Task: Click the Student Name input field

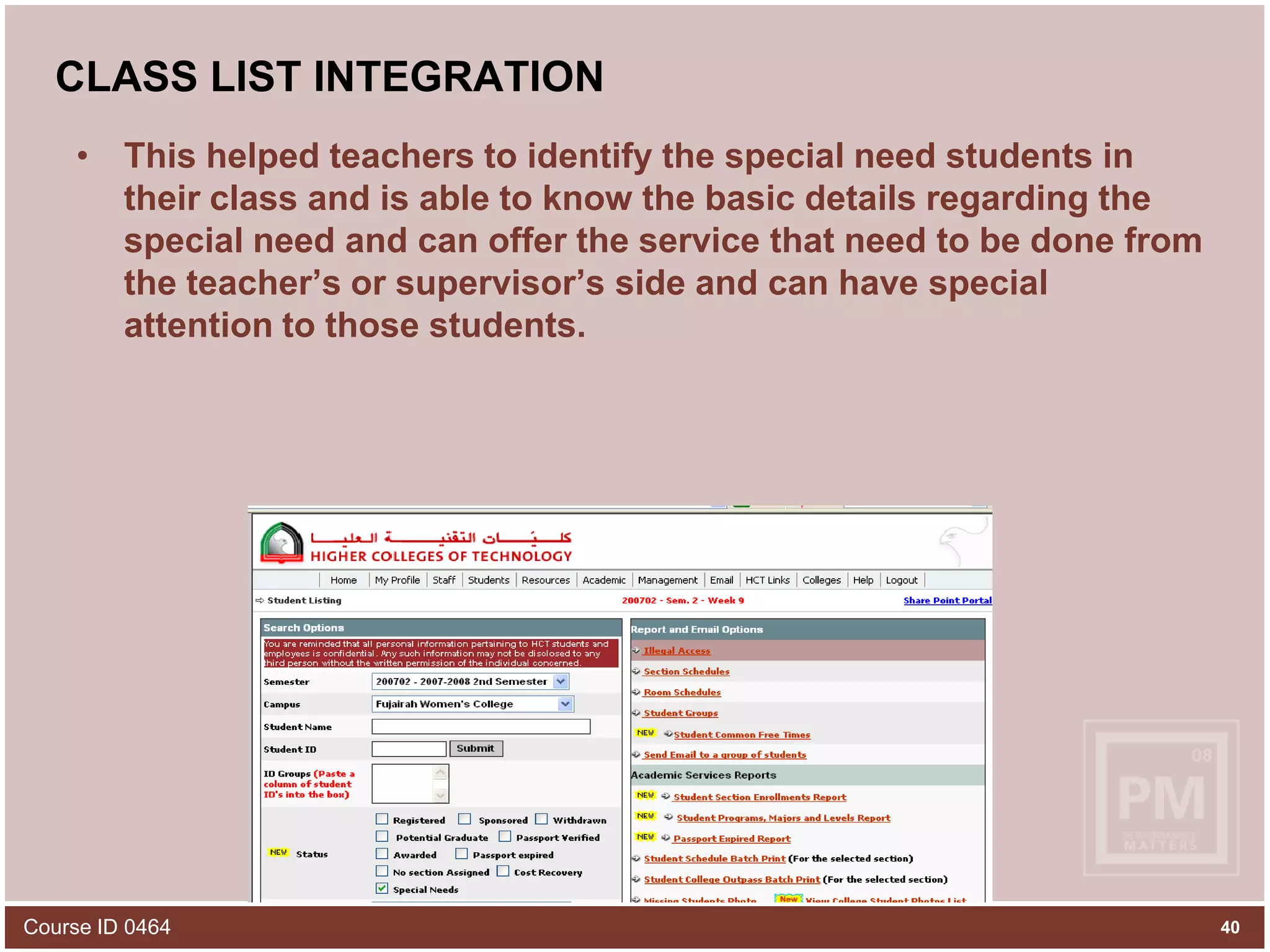Action: click(x=481, y=726)
